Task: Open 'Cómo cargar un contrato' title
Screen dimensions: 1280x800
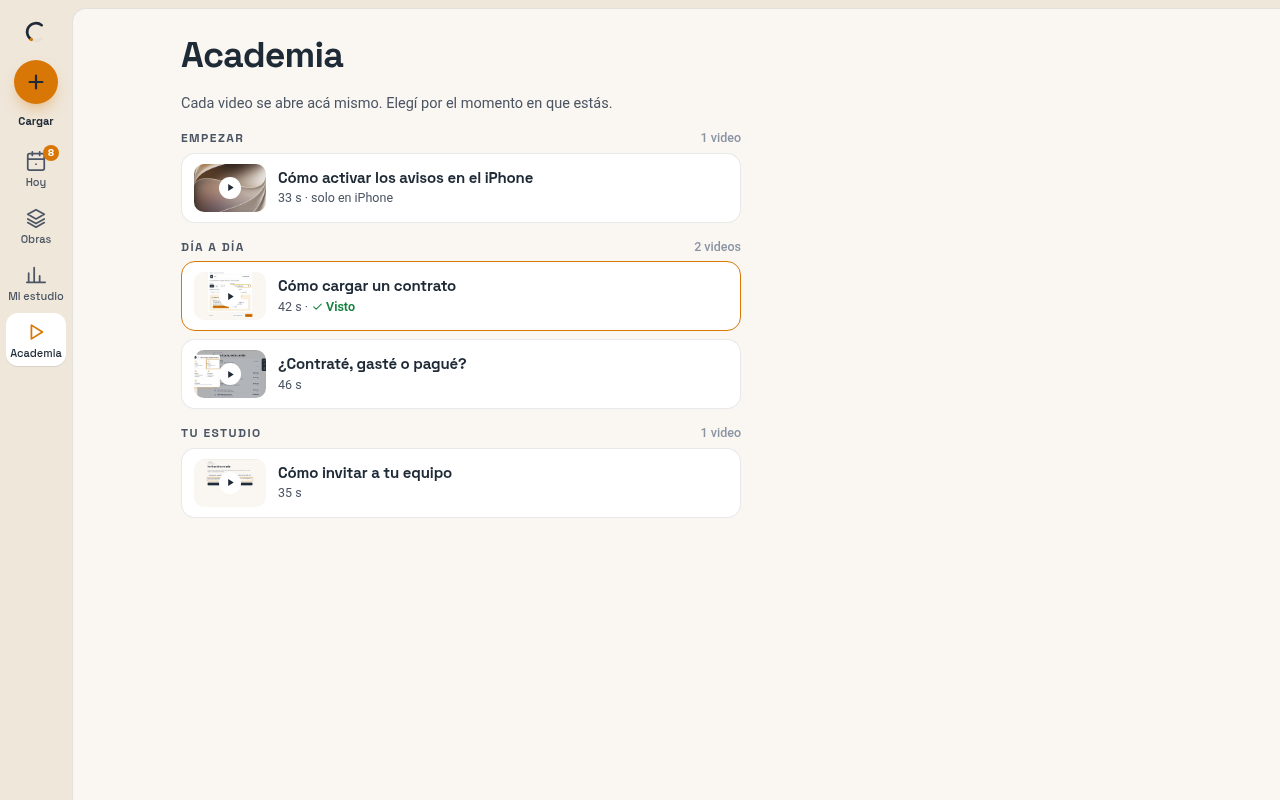Action: [x=367, y=286]
